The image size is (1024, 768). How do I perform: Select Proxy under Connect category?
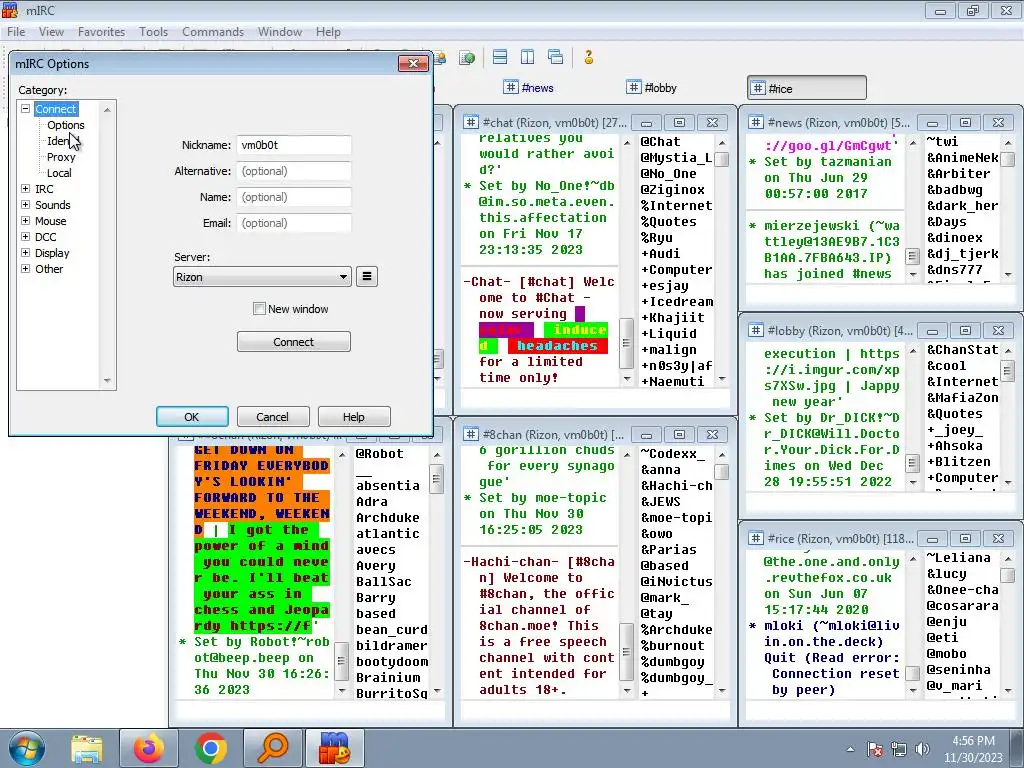pos(61,157)
